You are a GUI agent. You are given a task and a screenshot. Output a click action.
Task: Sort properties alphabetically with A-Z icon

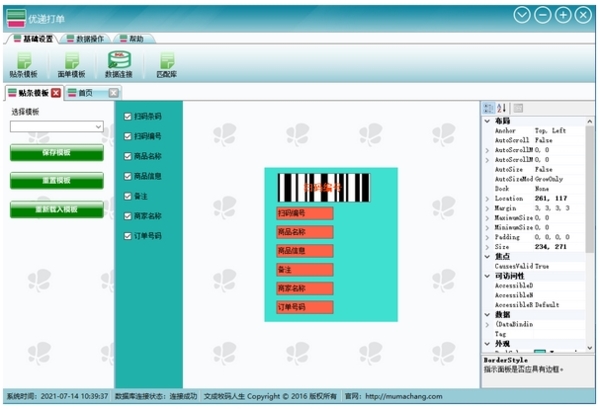pos(502,108)
